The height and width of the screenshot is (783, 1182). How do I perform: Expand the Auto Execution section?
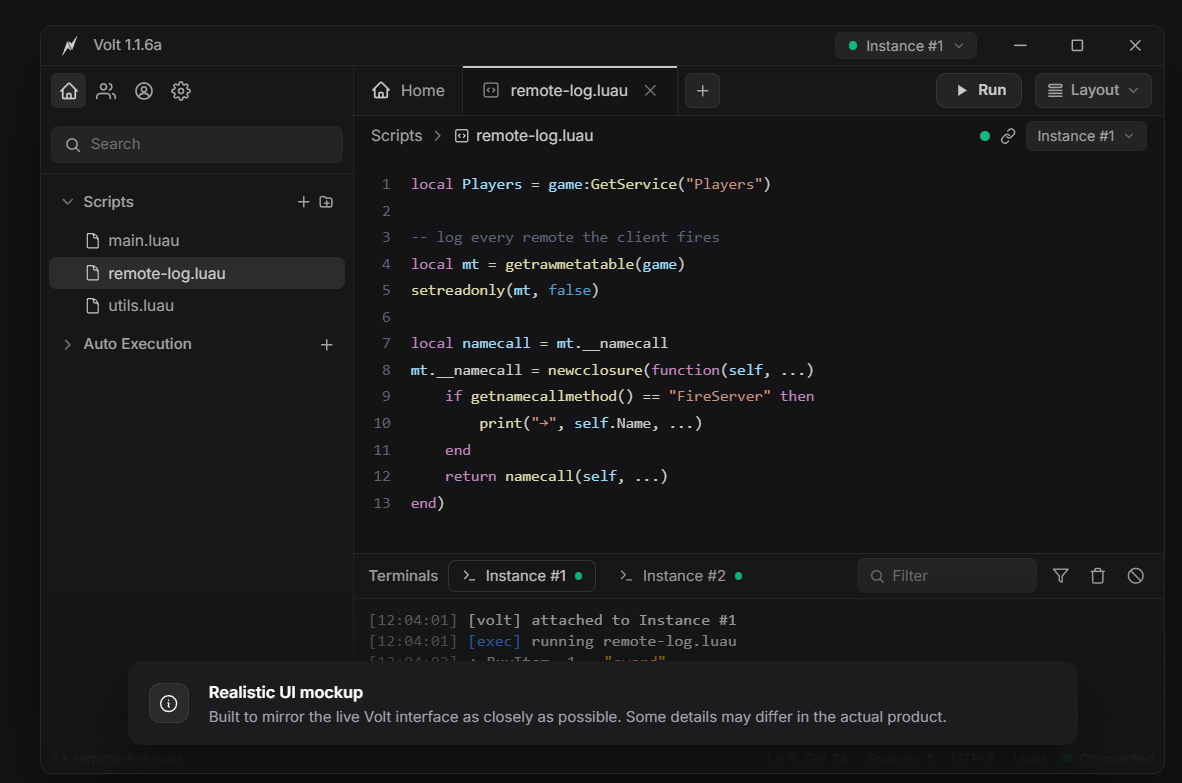pos(68,344)
